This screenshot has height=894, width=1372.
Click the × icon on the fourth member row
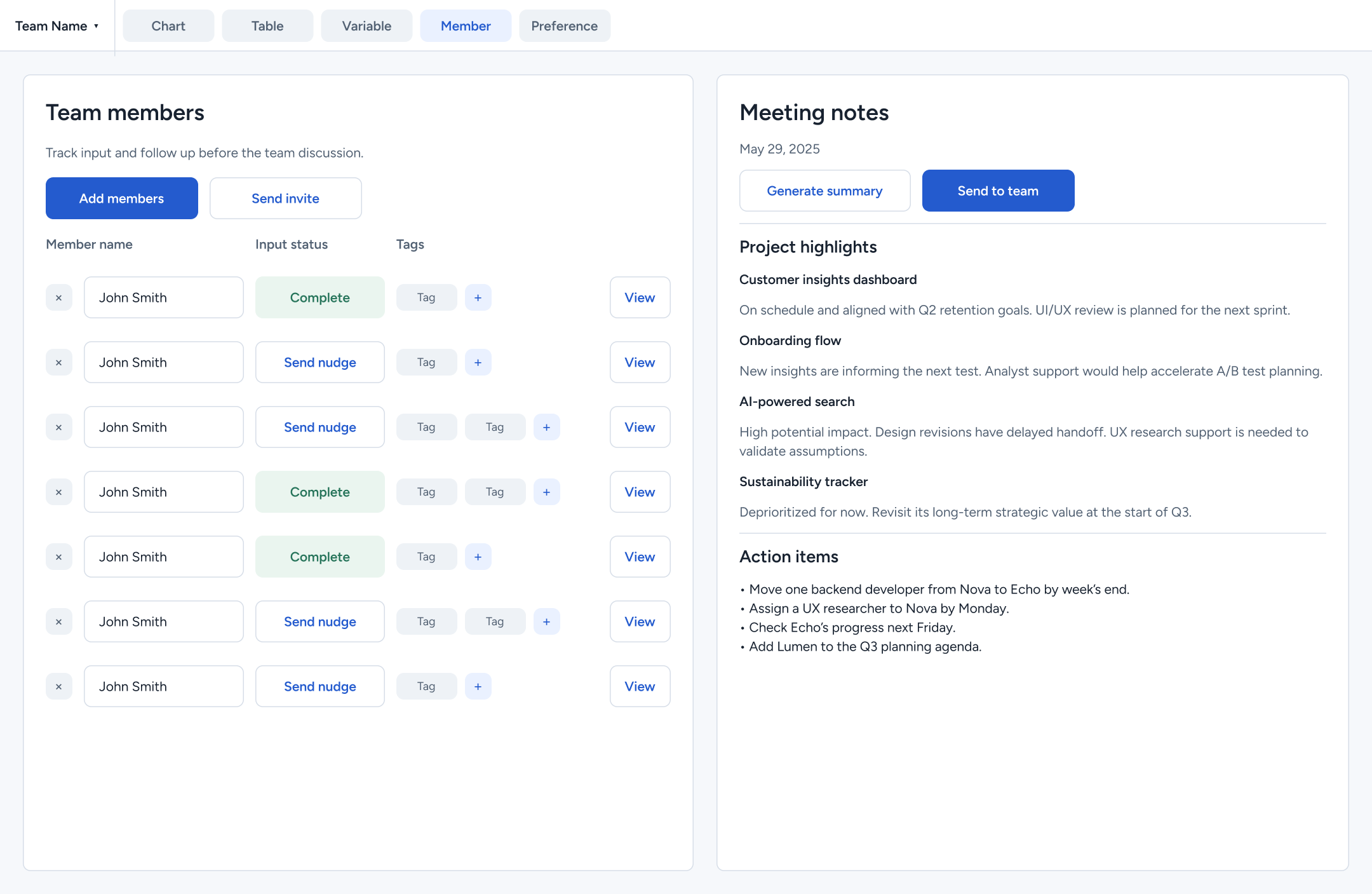pos(59,492)
